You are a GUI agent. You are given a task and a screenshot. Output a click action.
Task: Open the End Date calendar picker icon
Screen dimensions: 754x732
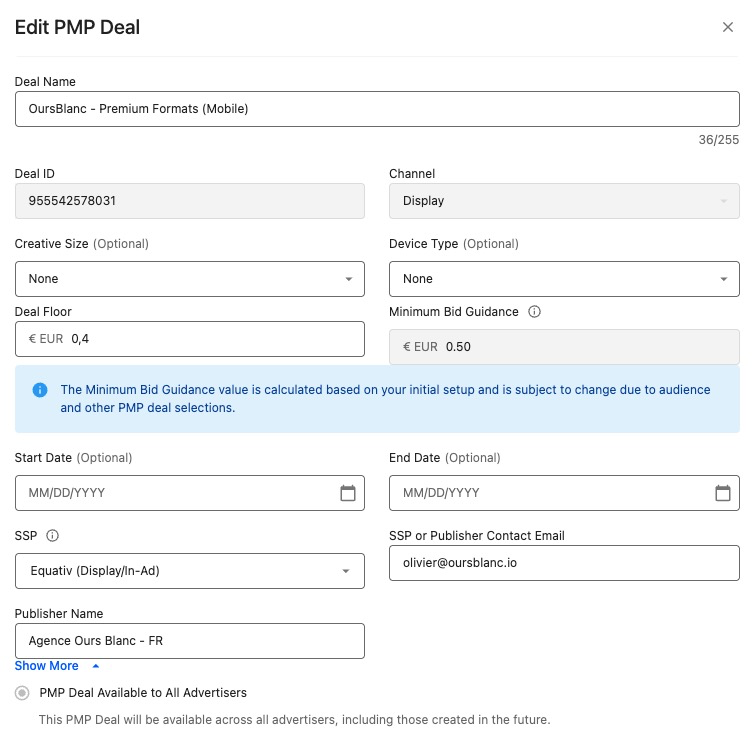pyautogui.click(x=722, y=493)
